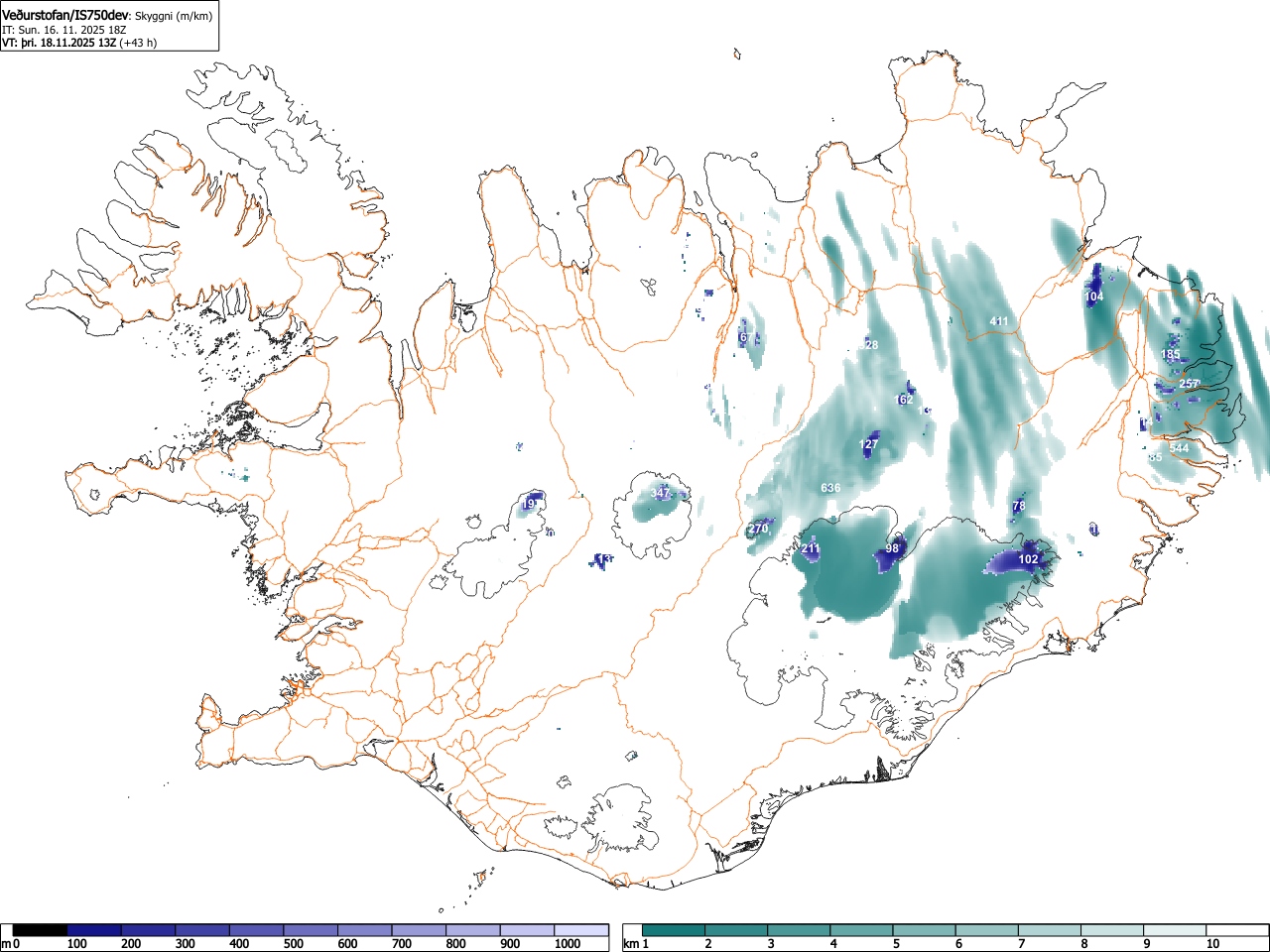Image resolution: width=1270 pixels, height=952 pixels.
Task: Click the legend label '500' on the metre scale
Action: click(x=293, y=944)
